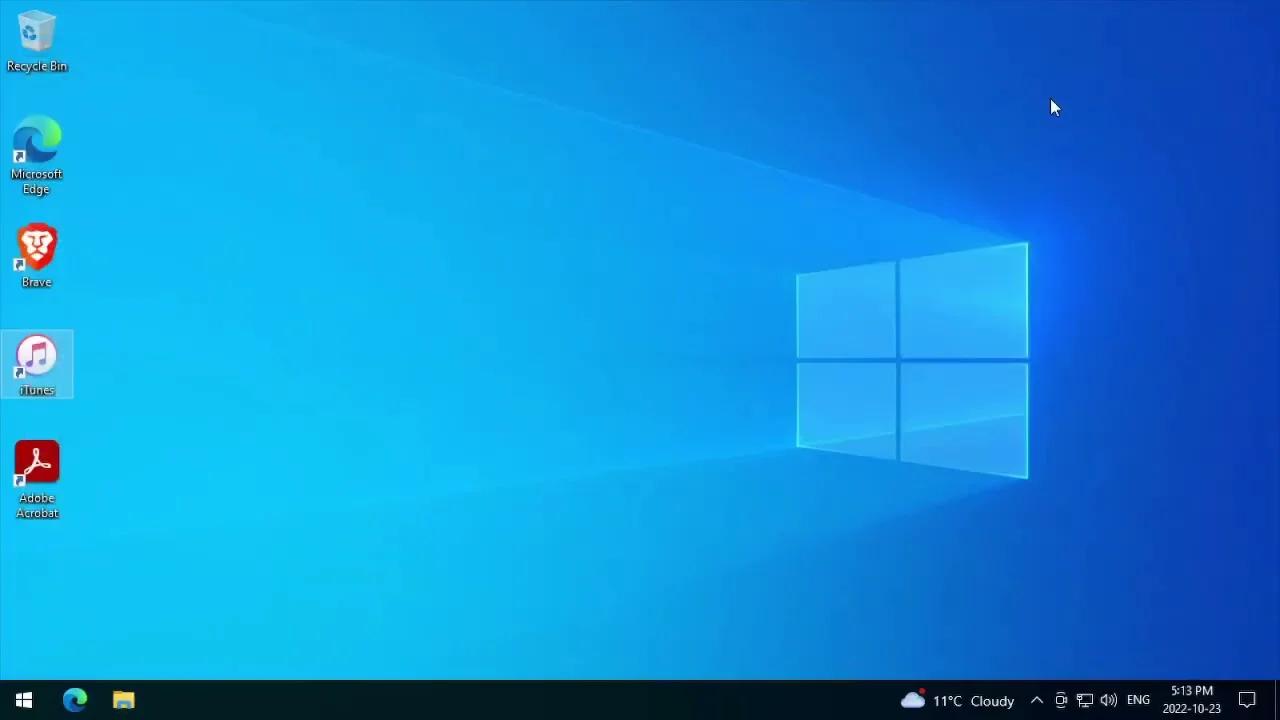Open the network status tray icon
This screenshot has width=1280, height=720.
click(1084, 700)
